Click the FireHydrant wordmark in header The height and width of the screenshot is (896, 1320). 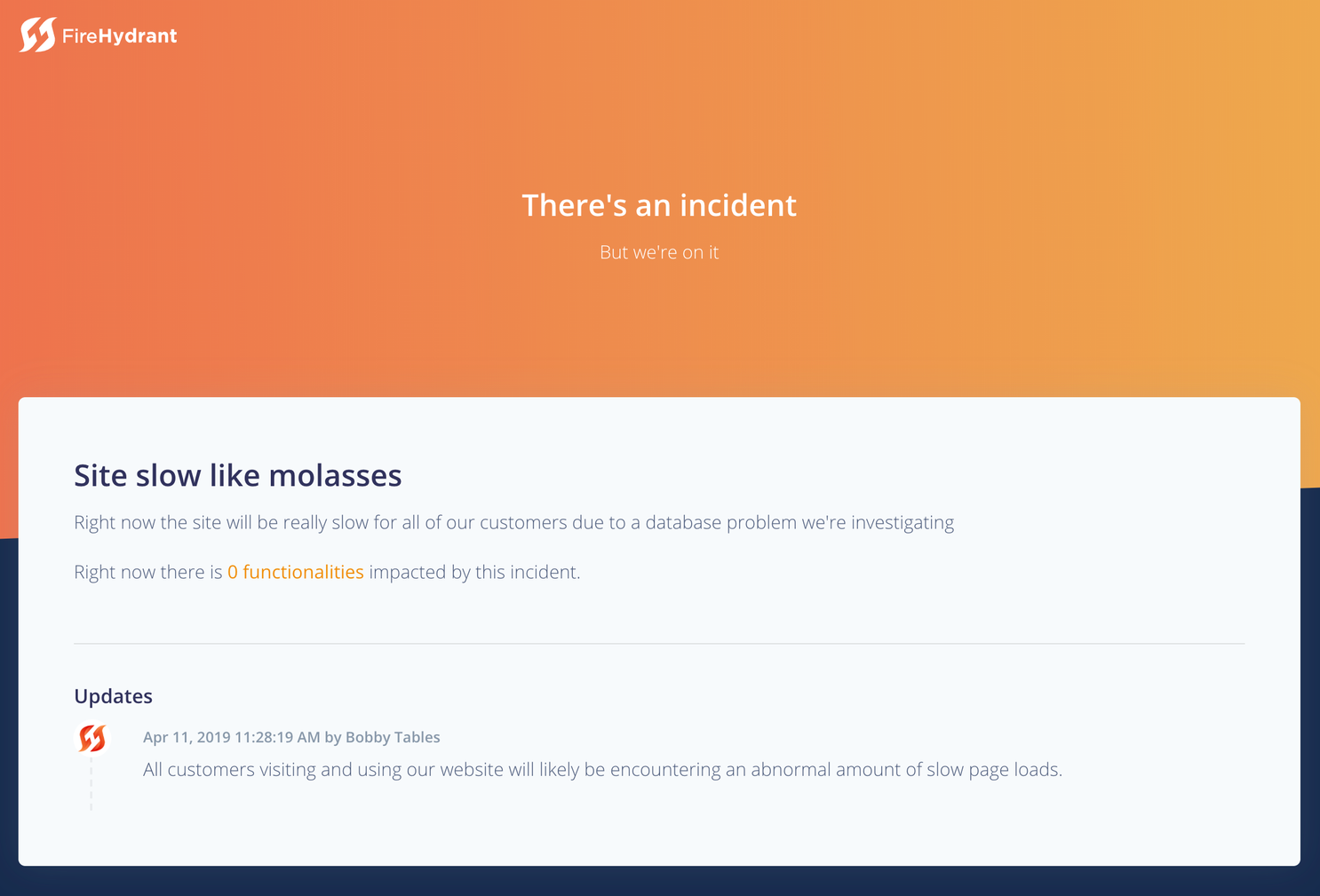point(120,36)
